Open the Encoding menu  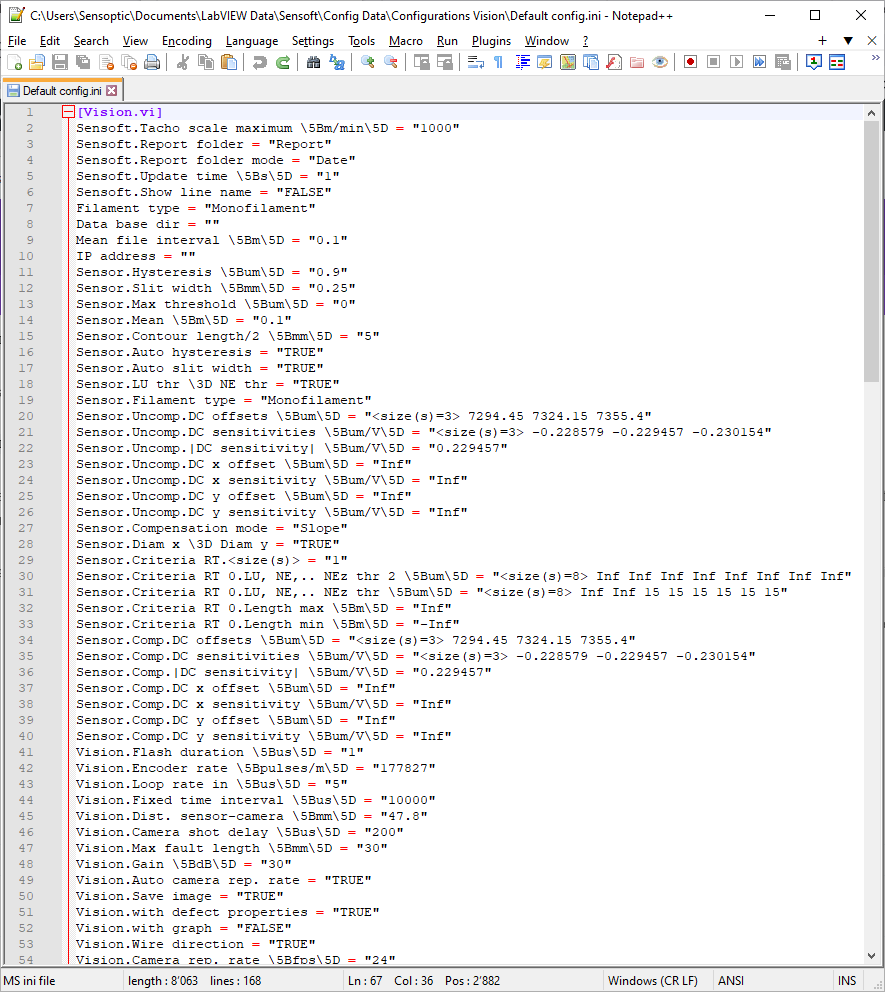point(187,41)
